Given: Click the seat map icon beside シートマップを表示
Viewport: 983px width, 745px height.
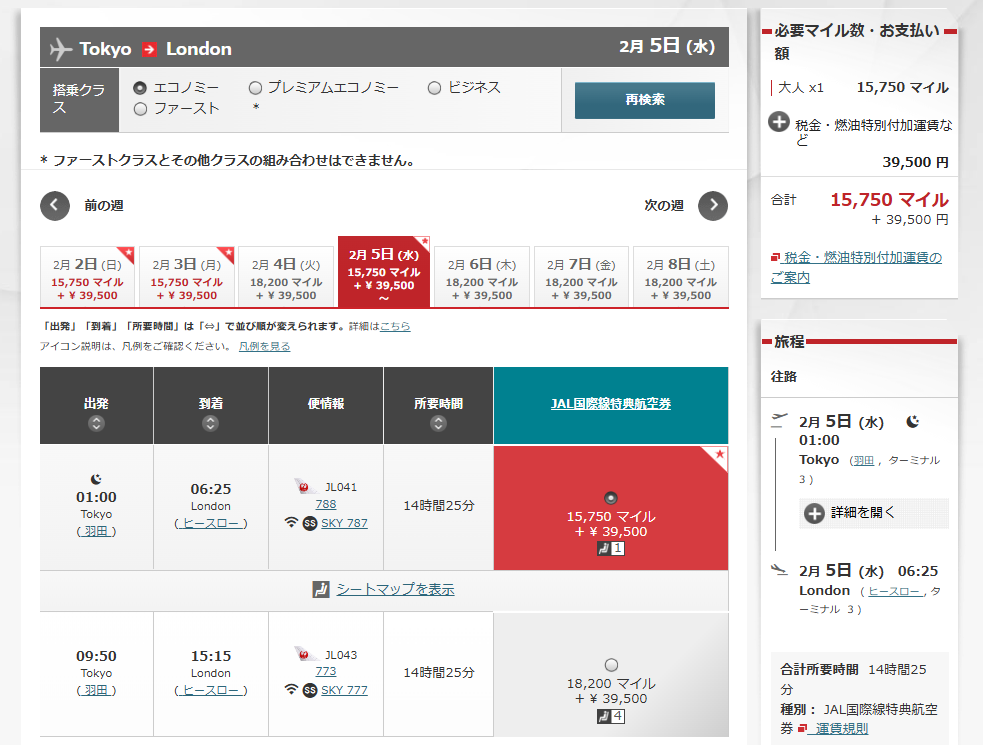Looking at the screenshot, I should coord(320,589).
